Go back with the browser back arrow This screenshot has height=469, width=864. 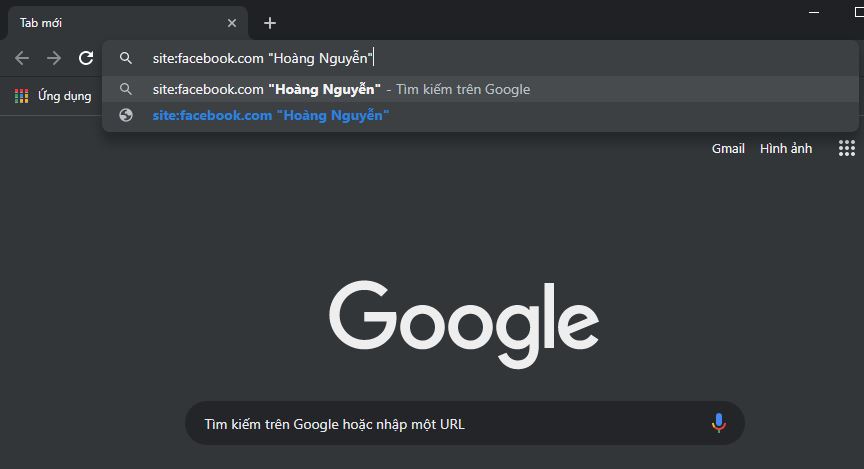[22, 58]
